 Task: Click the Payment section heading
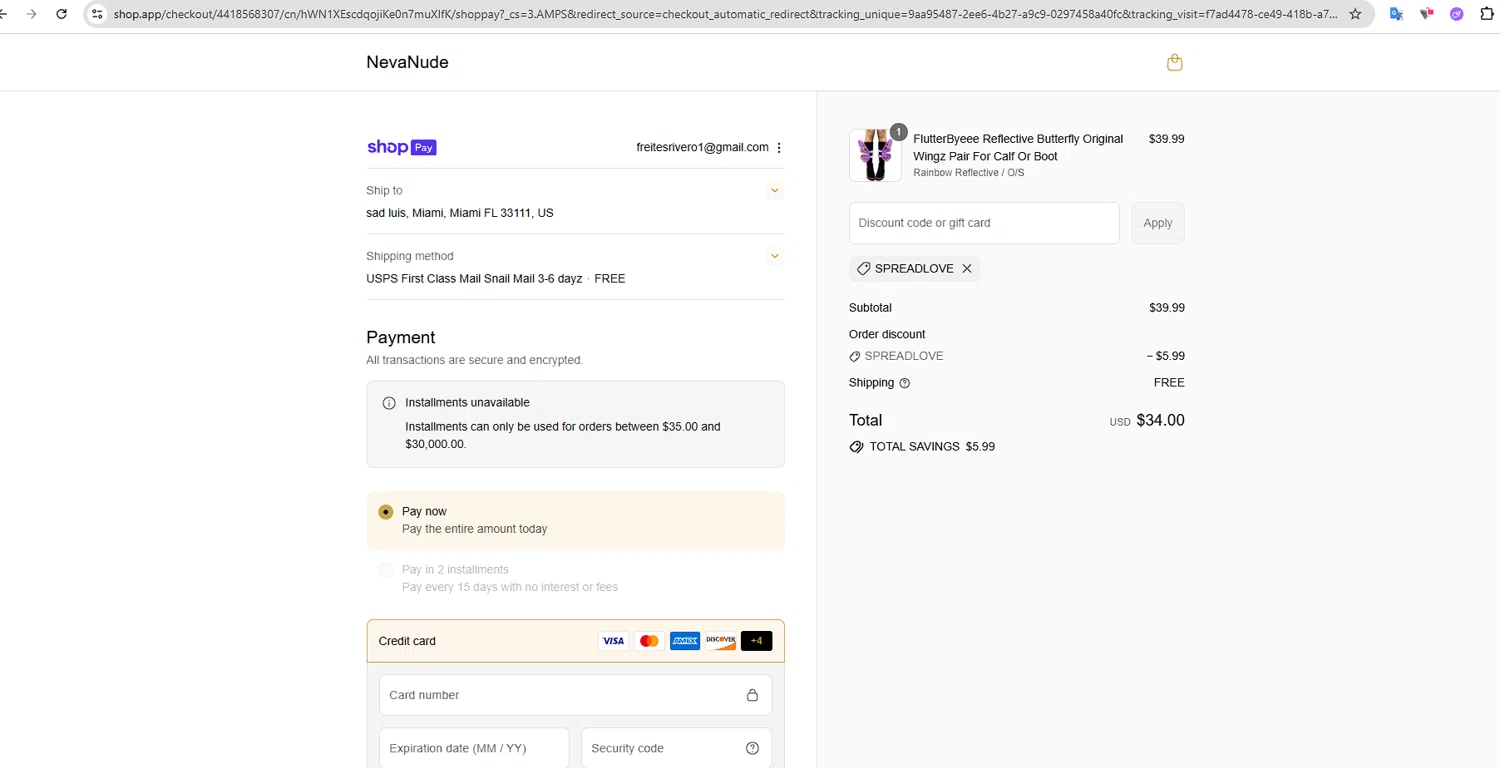point(401,338)
